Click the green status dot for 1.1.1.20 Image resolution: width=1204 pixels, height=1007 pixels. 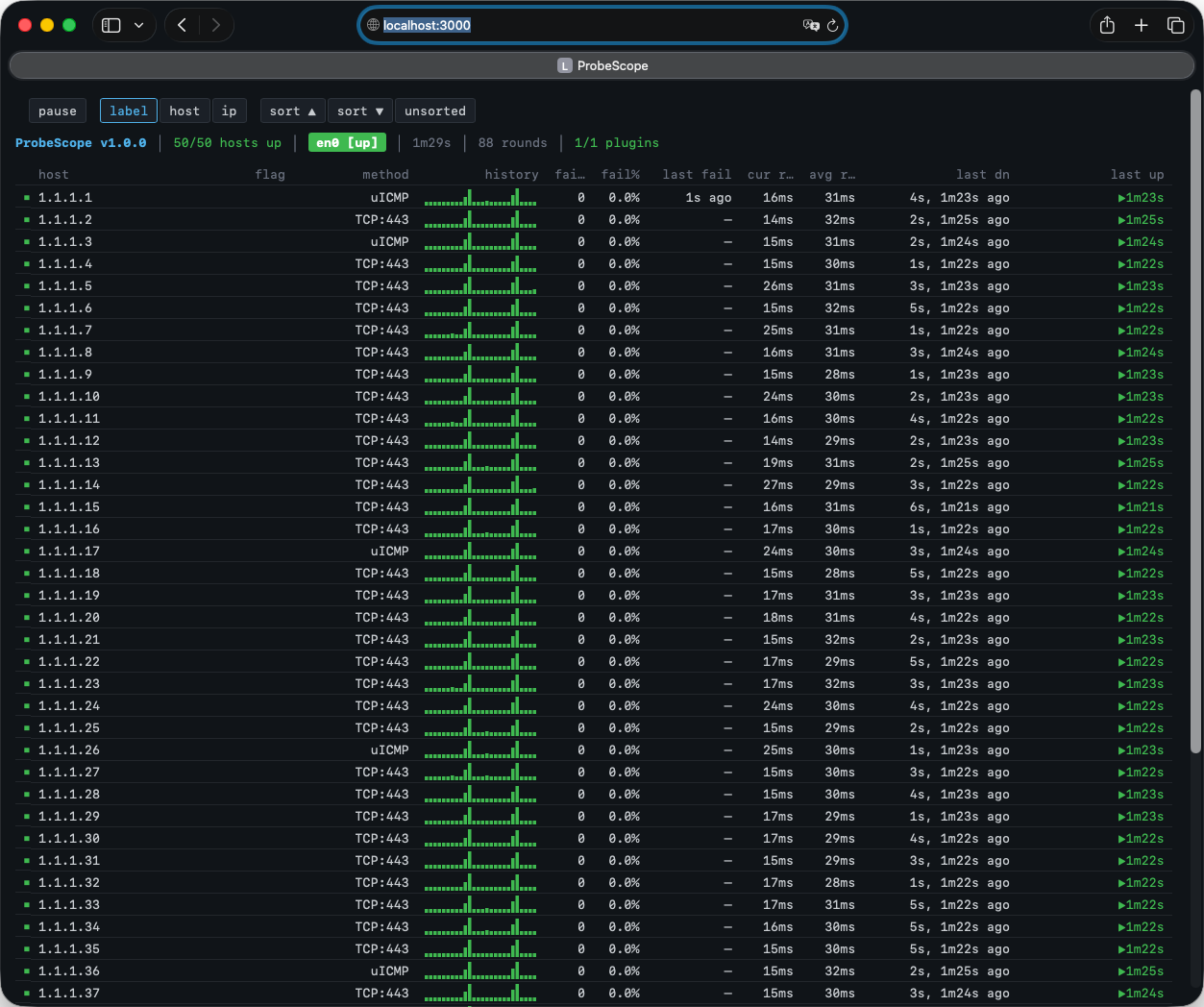click(27, 618)
